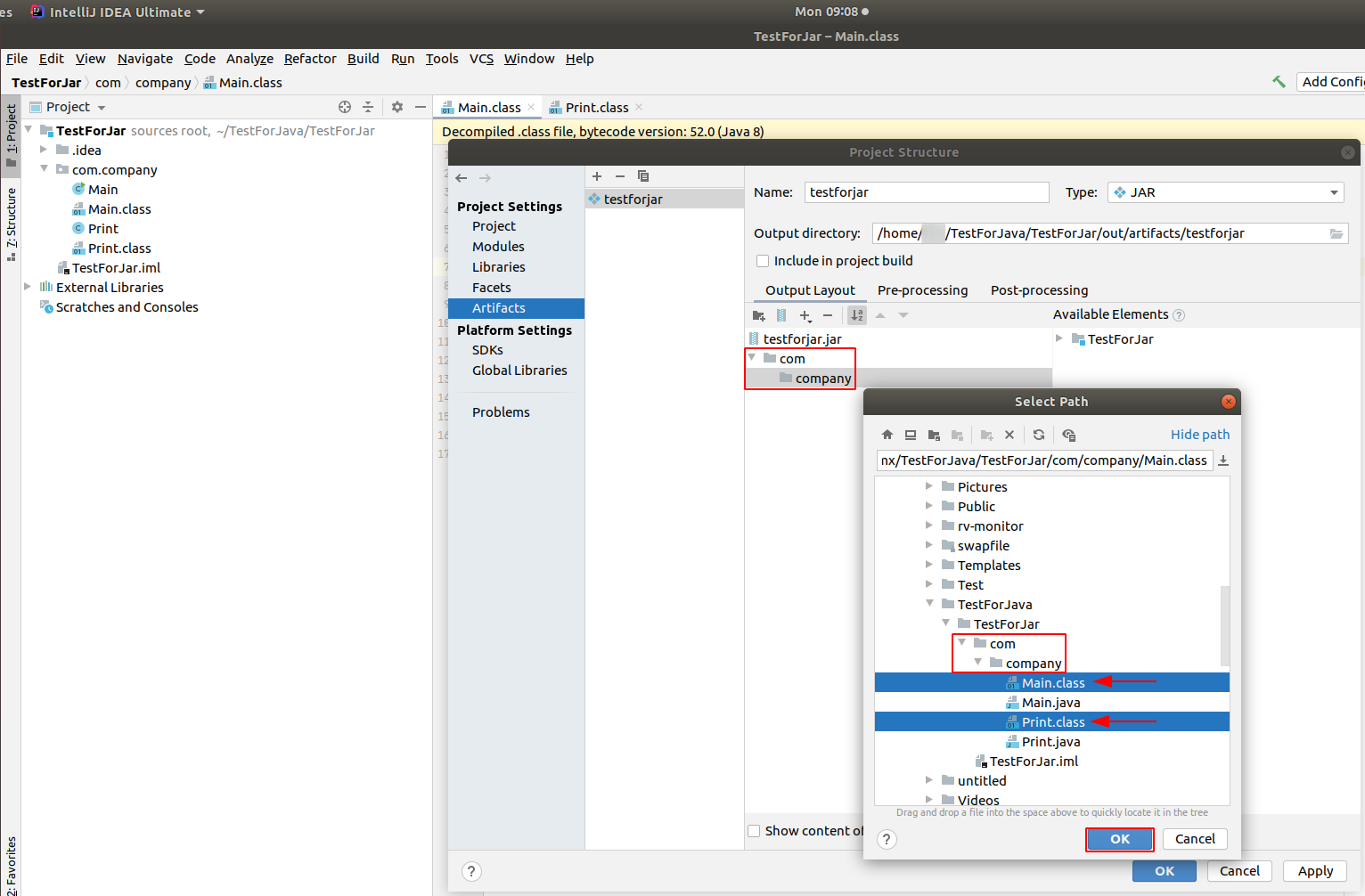Viewport: 1365px width, 896px height.
Task: Open the Project panel gear settings
Action: point(397,107)
